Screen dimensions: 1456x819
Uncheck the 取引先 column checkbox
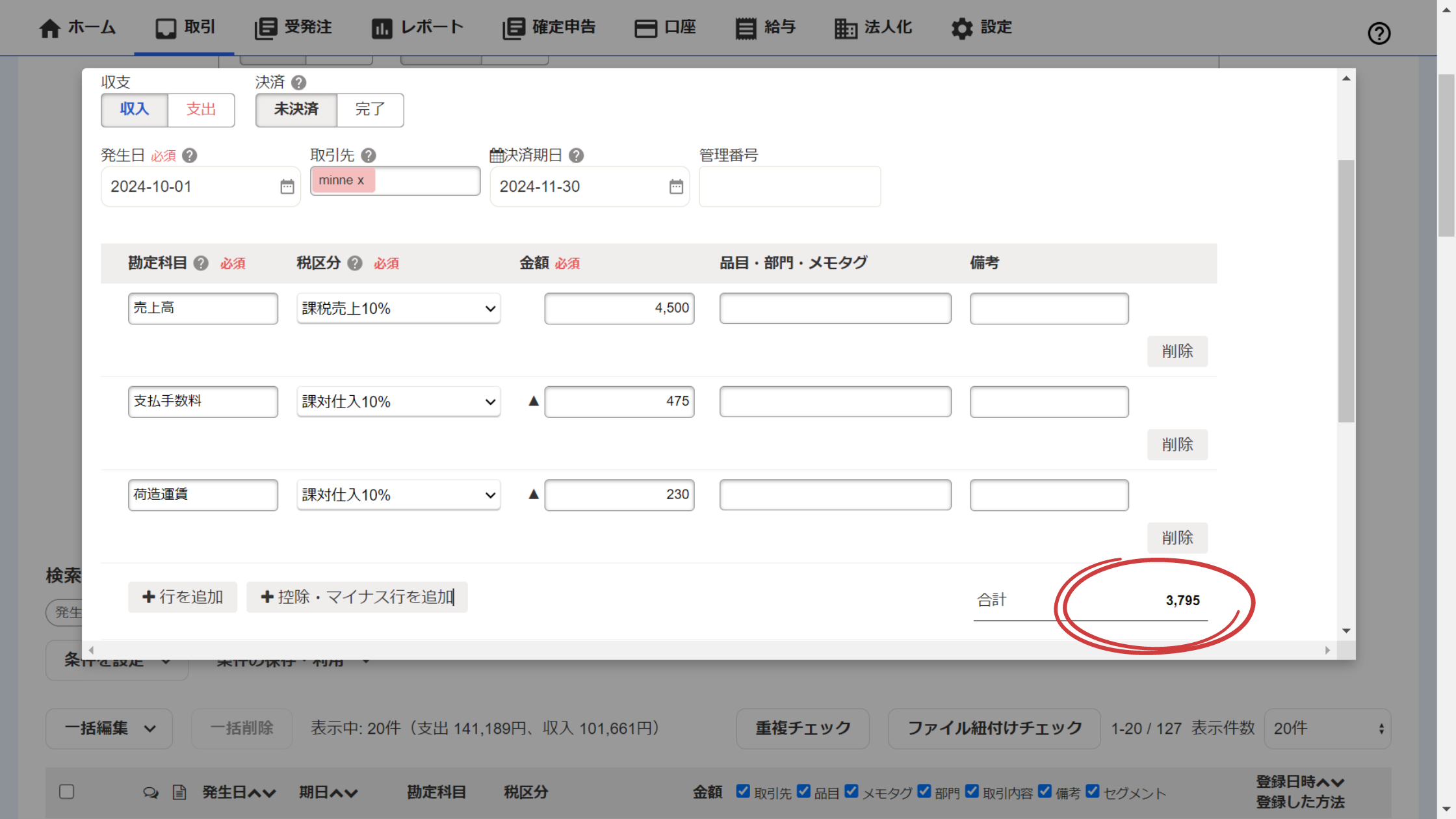pos(743,791)
